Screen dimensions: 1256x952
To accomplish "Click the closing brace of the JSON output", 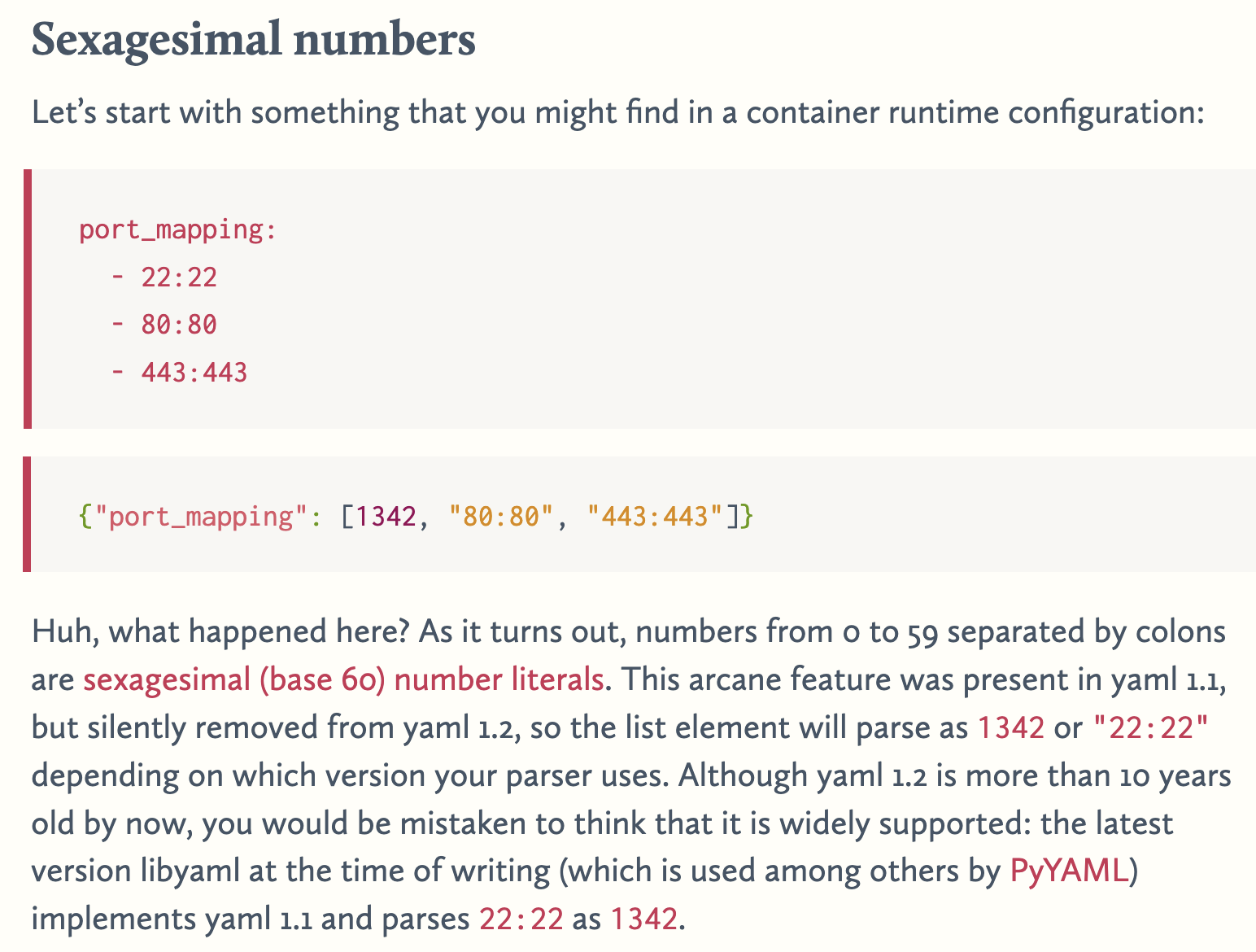I will [747, 516].
